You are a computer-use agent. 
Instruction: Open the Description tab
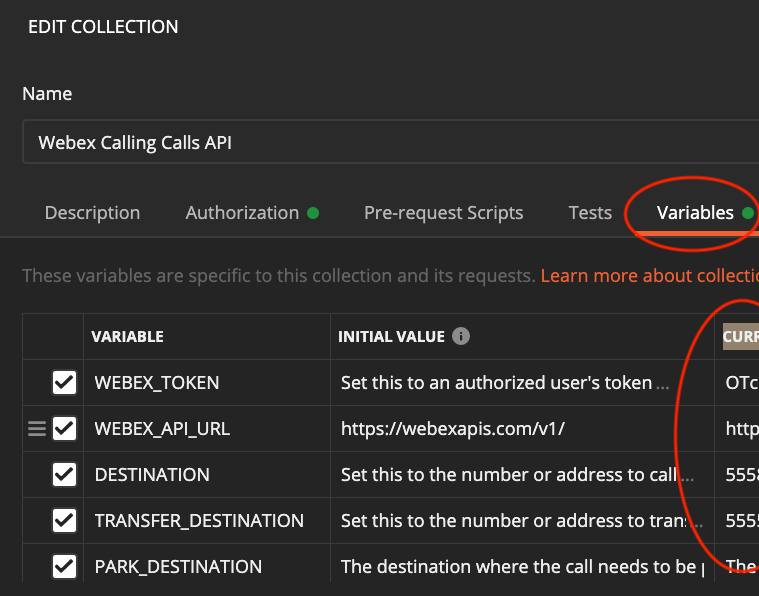pos(92,213)
